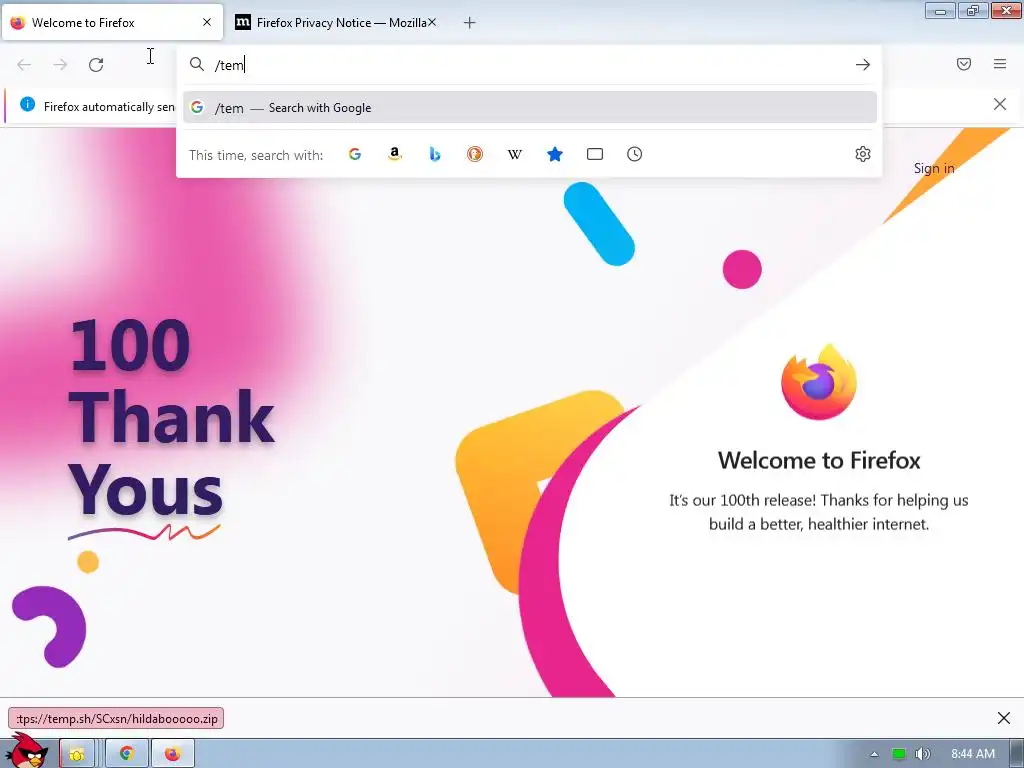The width and height of the screenshot is (1024, 768).
Task: Click the Firefox taskbar button
Action: click(x=172, y=754)
